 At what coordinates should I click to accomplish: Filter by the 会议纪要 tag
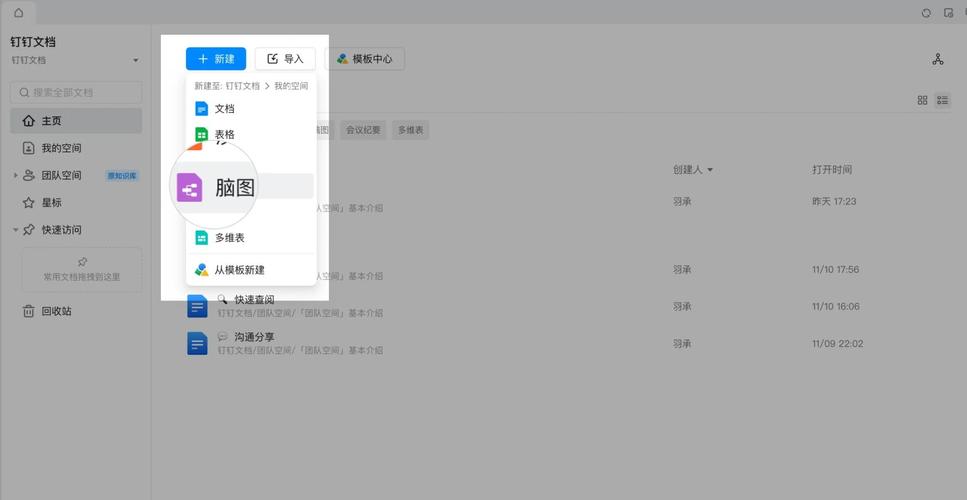pyautogui.click(x=363, y=130)
